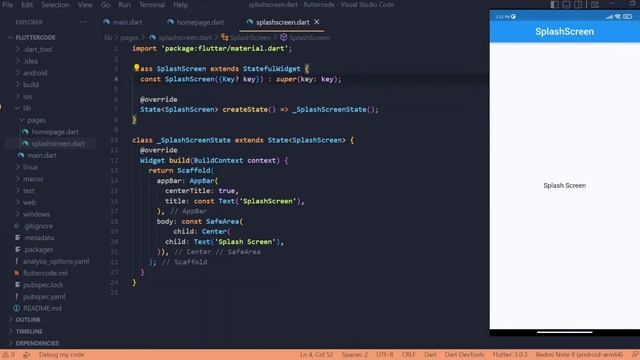Expand the build folder
640x360 pixels.
pyautogui.click(x=31, y=85)
